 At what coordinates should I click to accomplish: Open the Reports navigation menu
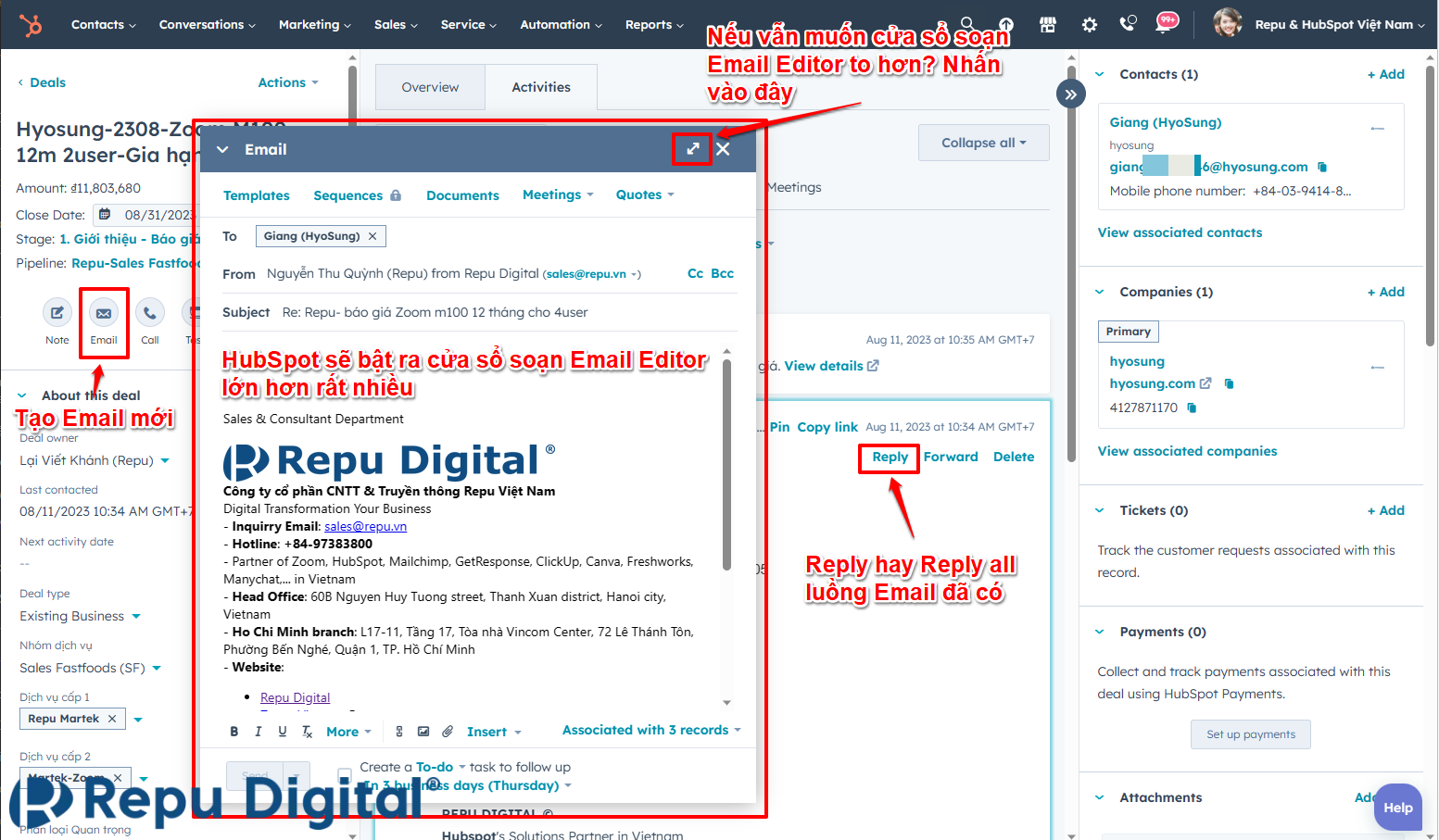[655, 25]
